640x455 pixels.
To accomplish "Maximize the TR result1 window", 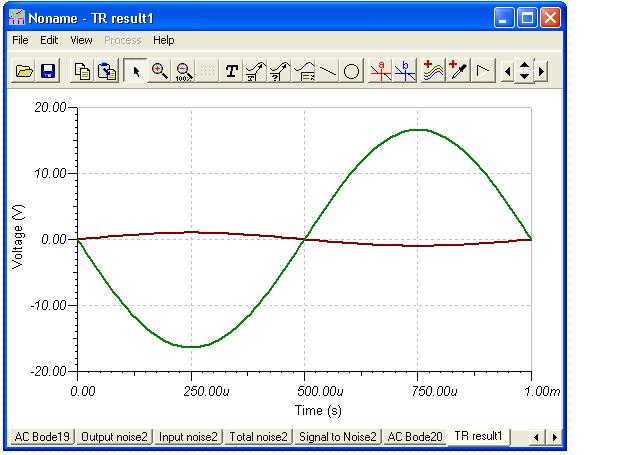I will pyautogui.click(x=527, y=18).
